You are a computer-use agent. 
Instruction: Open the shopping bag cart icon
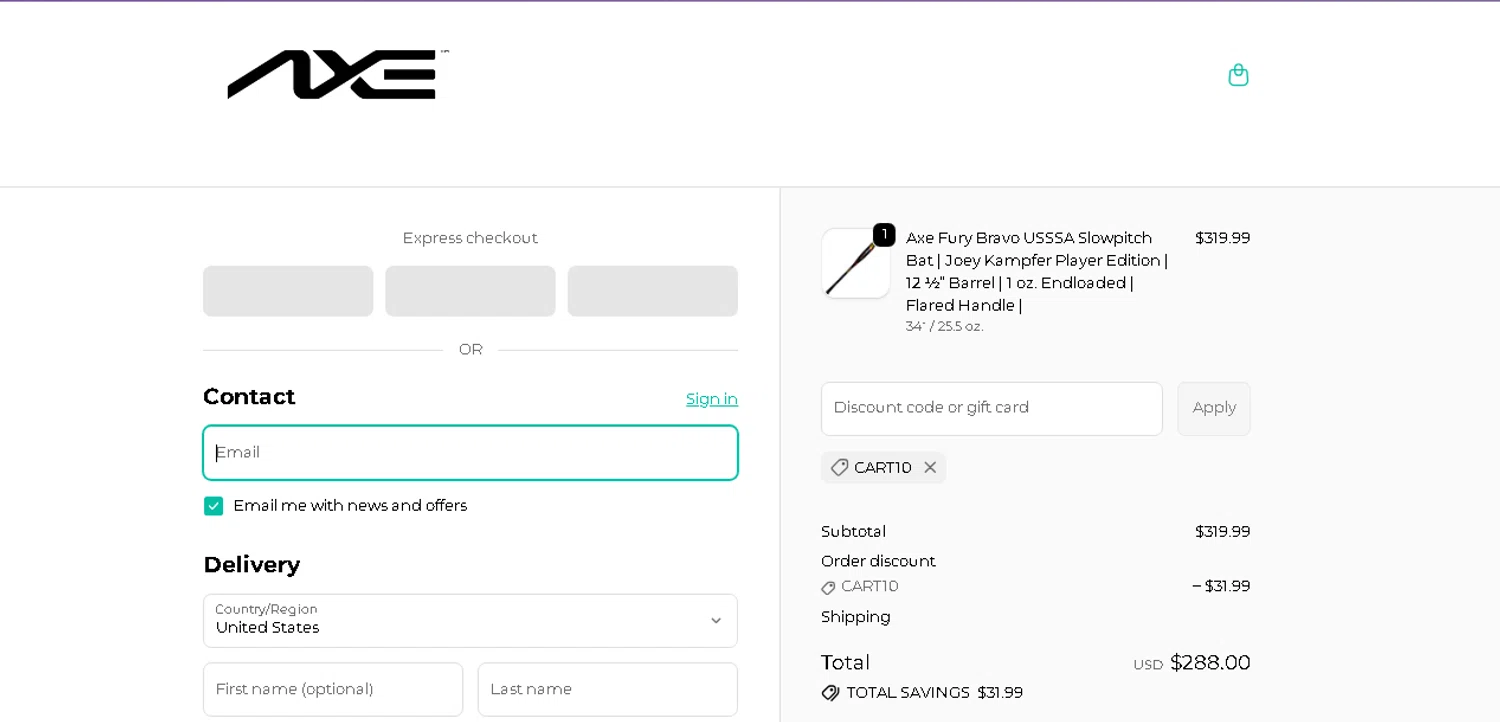[x=1238, y=75]
